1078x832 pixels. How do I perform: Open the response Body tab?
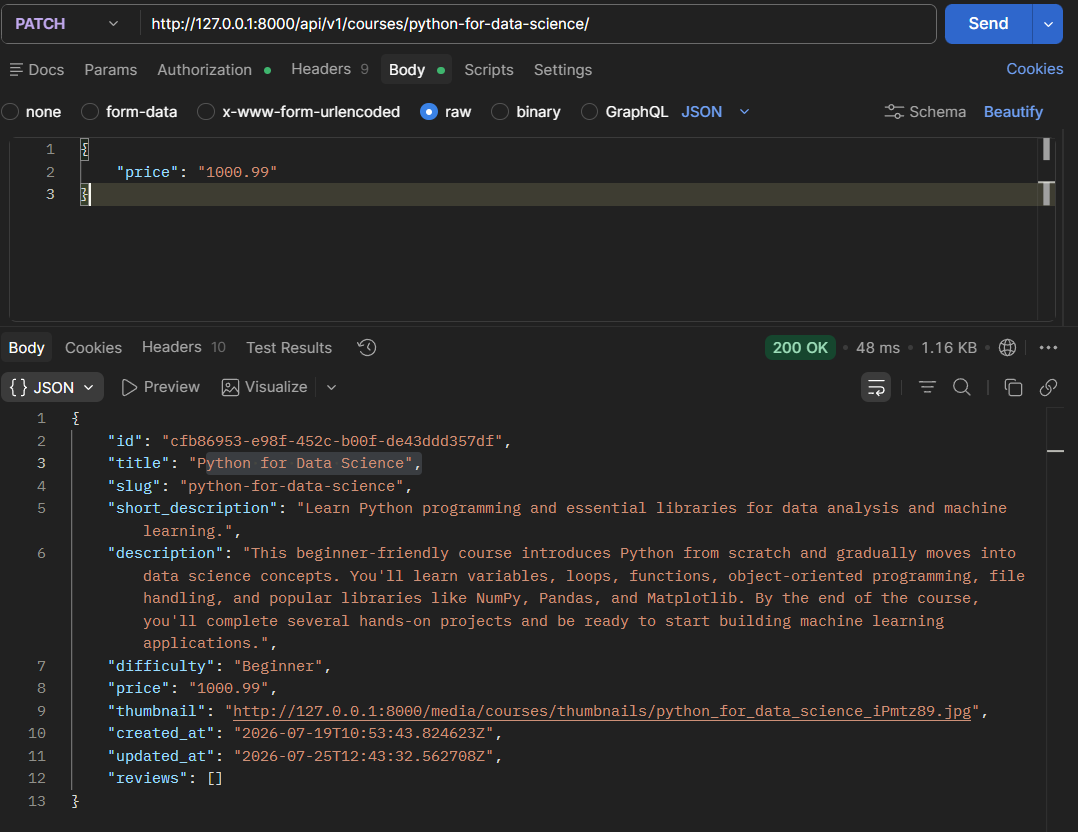(26, 348)
